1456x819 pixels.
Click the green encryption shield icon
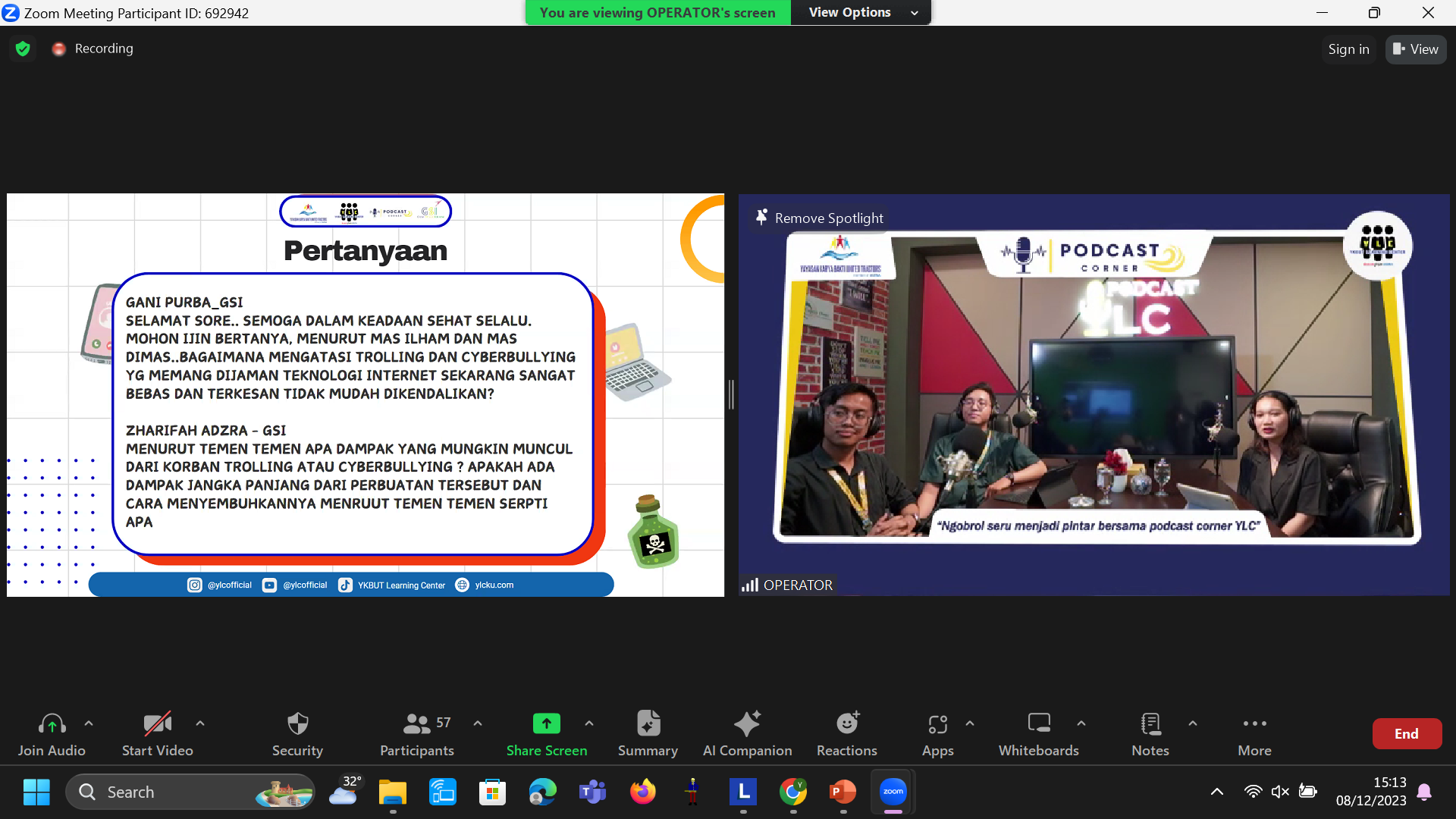[x=23, y=49]
